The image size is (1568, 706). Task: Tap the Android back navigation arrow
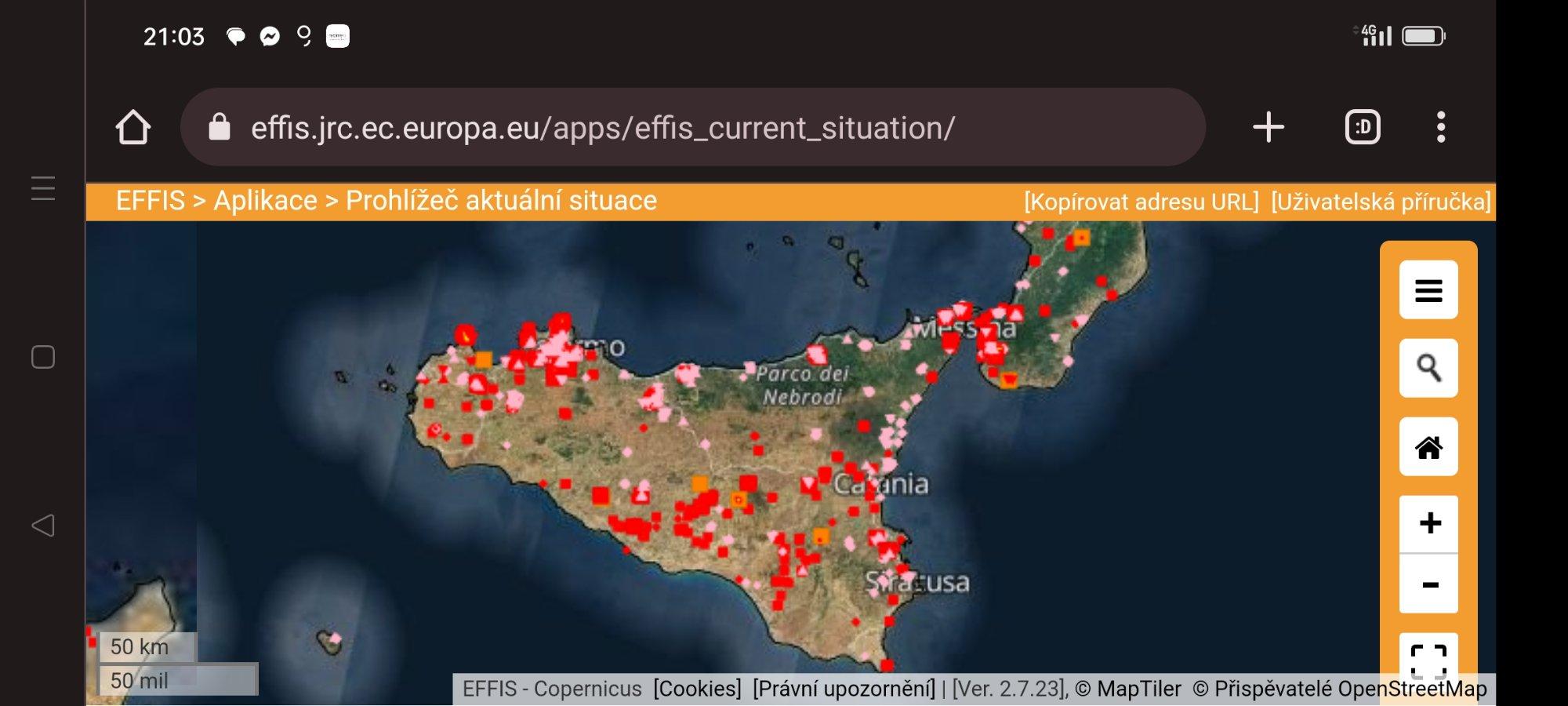click(43, 525)
